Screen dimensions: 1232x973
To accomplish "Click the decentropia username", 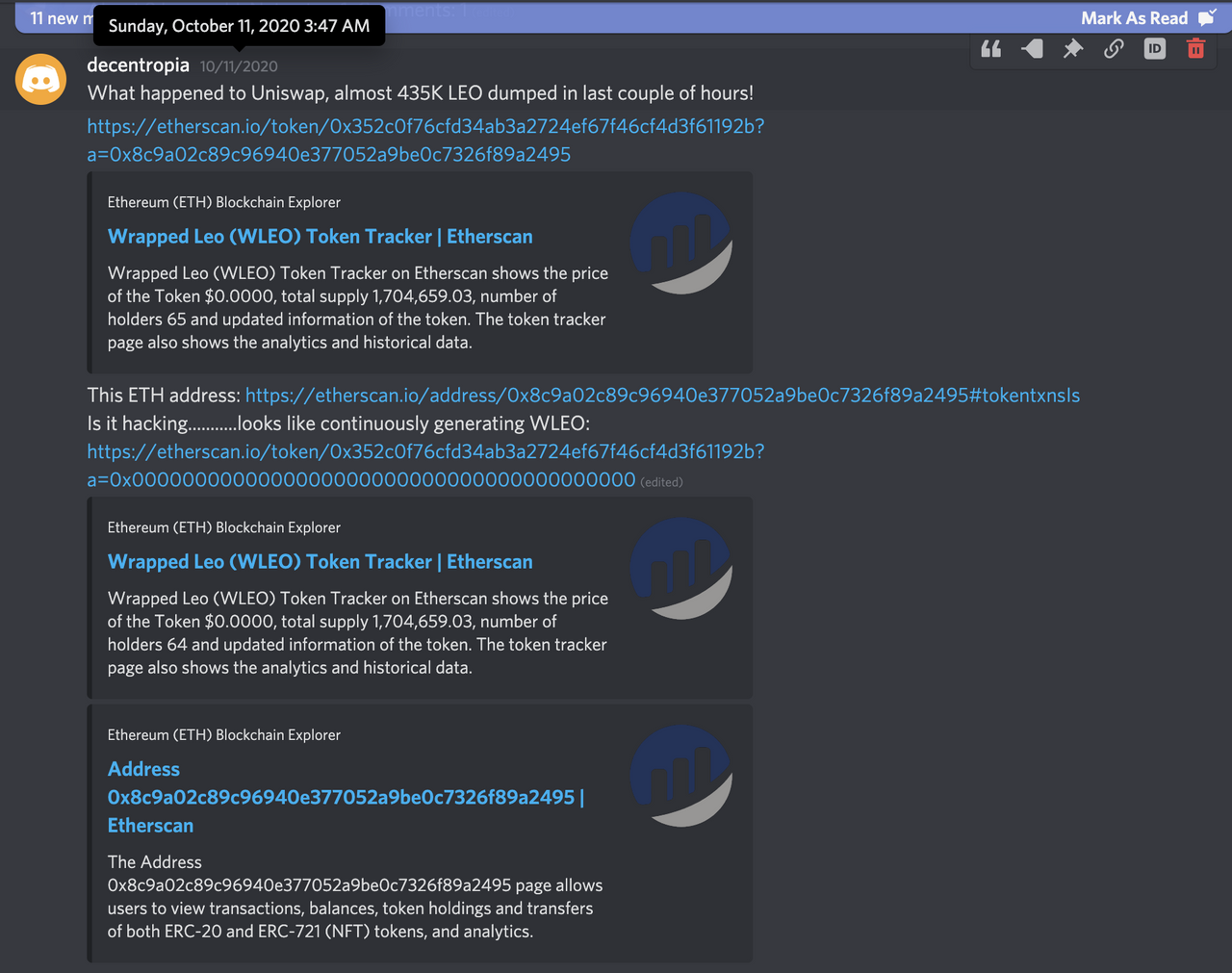I will [x=138, y=64].
